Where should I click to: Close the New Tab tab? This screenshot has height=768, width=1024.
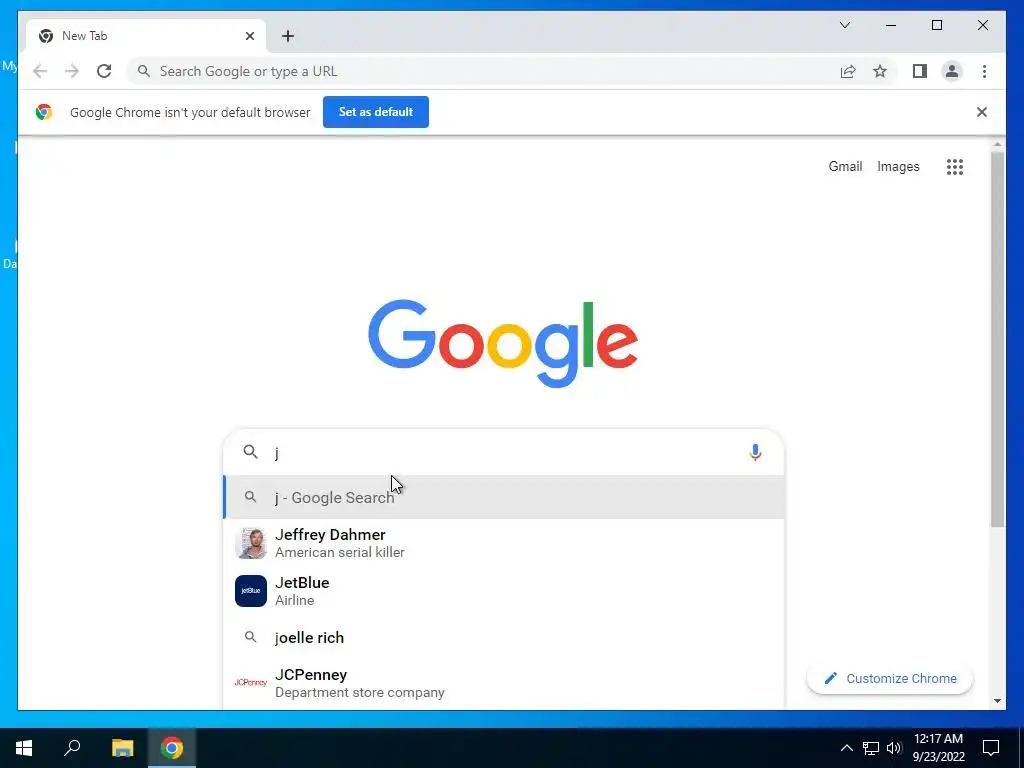pos(249,36)
